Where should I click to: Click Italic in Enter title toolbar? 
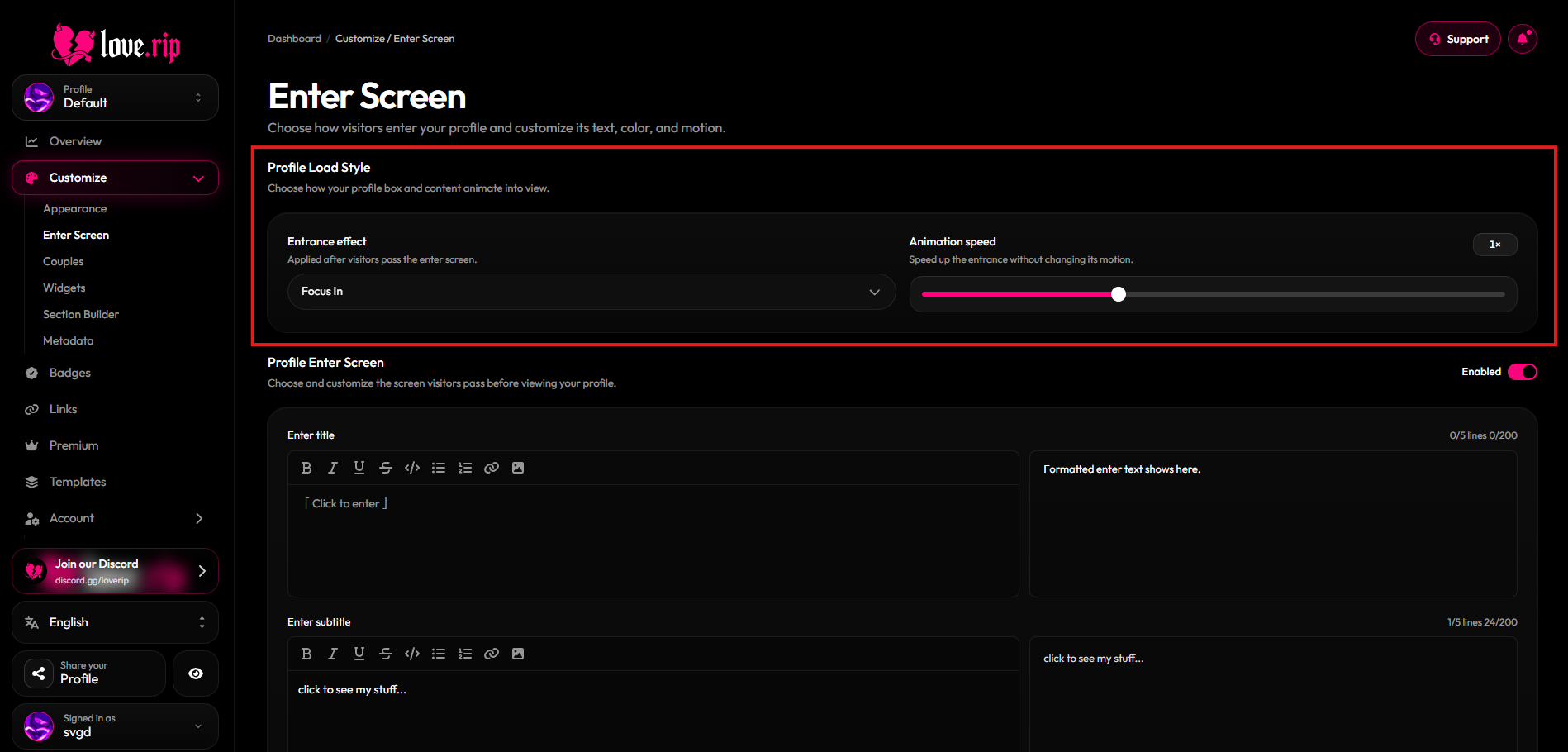(333, 468)
